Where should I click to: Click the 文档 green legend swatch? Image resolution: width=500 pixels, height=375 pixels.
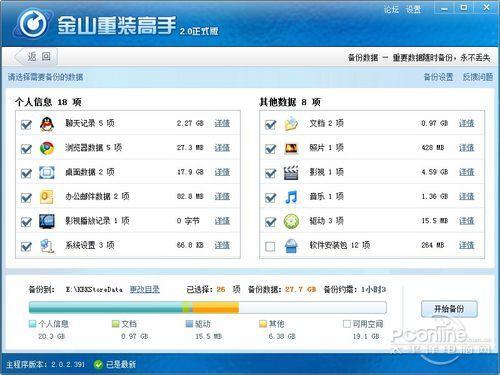pos(115,324)
